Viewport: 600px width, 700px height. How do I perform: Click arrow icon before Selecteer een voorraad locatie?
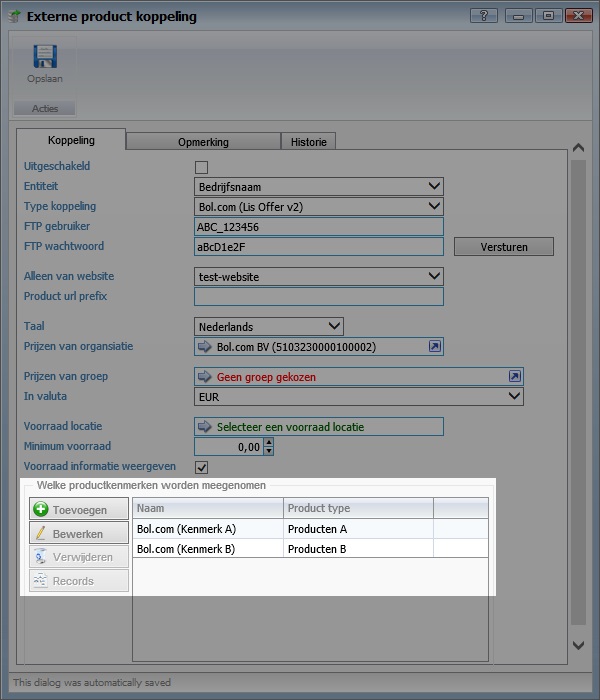(x=206, y=427)
